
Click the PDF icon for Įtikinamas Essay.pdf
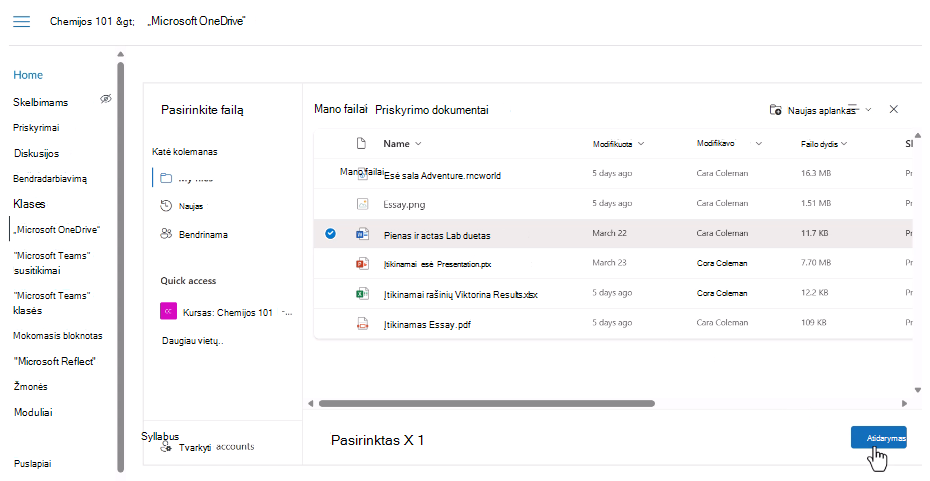click(362, 323)
